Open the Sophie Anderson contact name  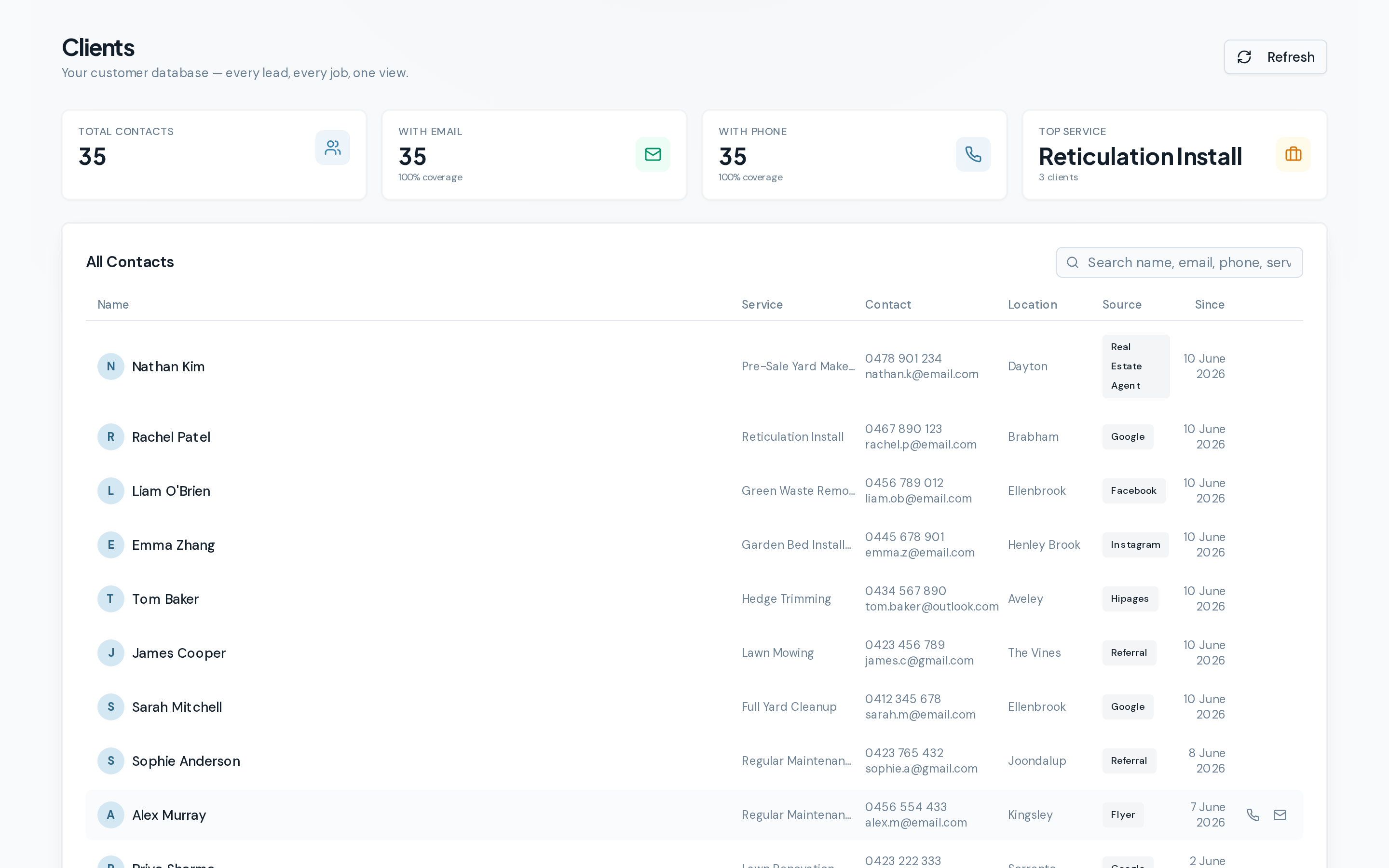coord(186,760)
